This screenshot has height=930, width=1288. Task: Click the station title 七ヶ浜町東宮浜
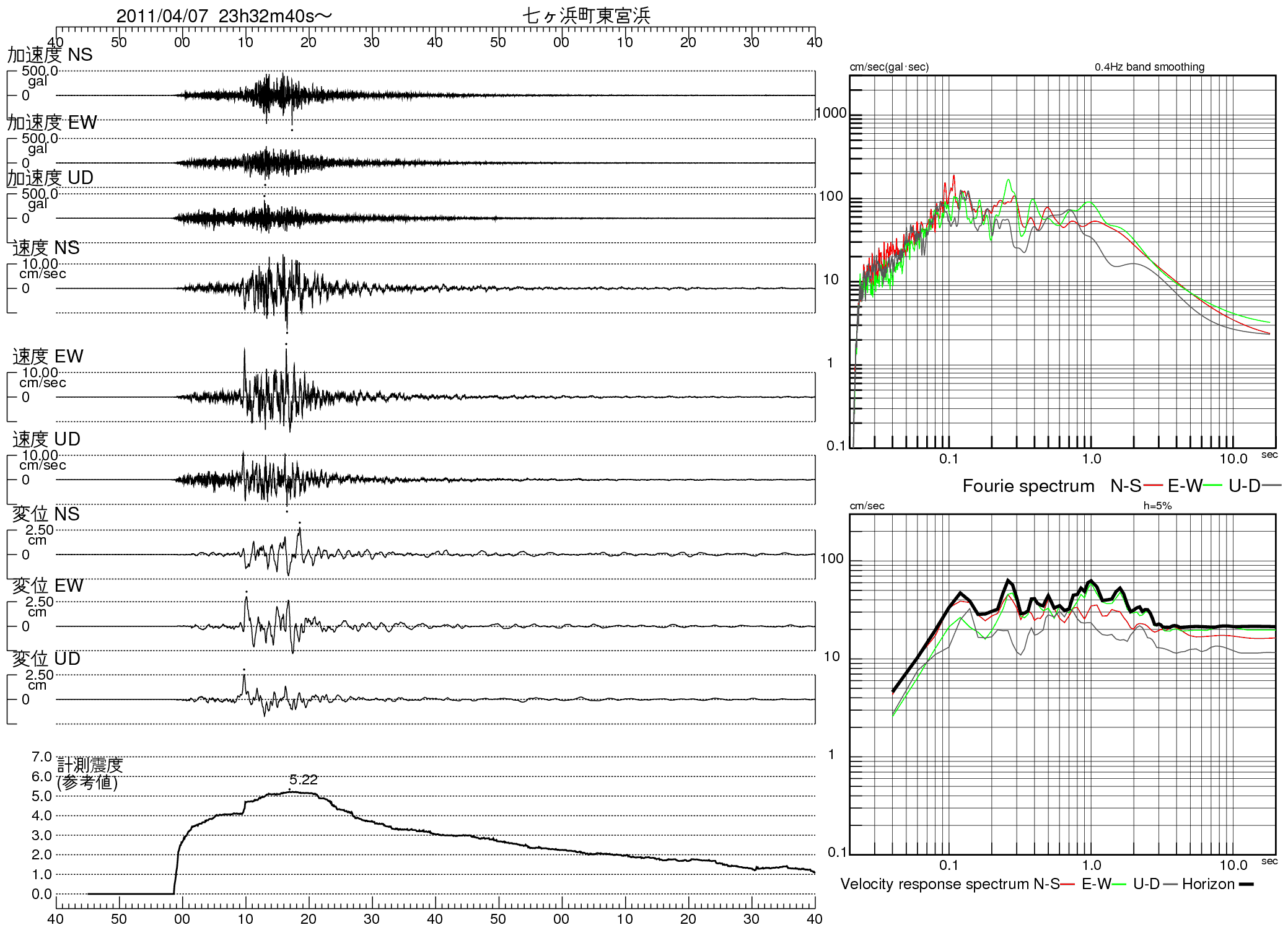pos(586,15)
